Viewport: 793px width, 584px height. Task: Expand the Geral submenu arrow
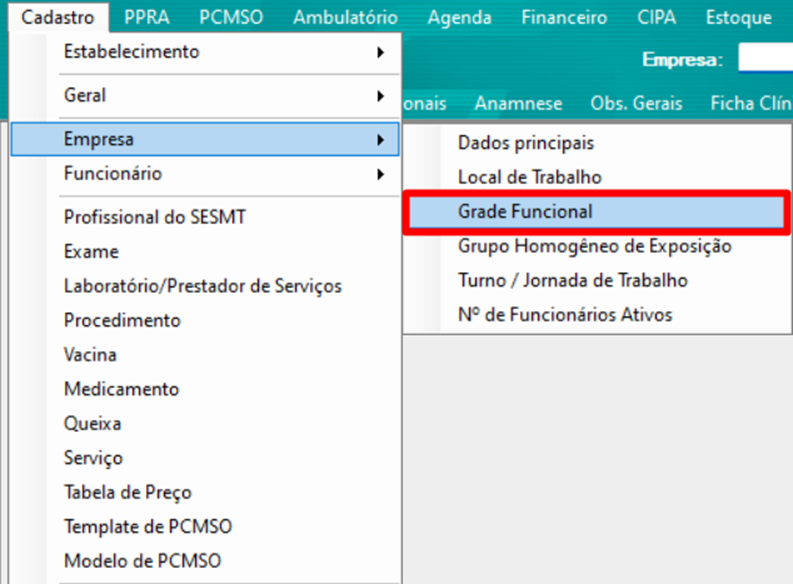click(380, 96)
